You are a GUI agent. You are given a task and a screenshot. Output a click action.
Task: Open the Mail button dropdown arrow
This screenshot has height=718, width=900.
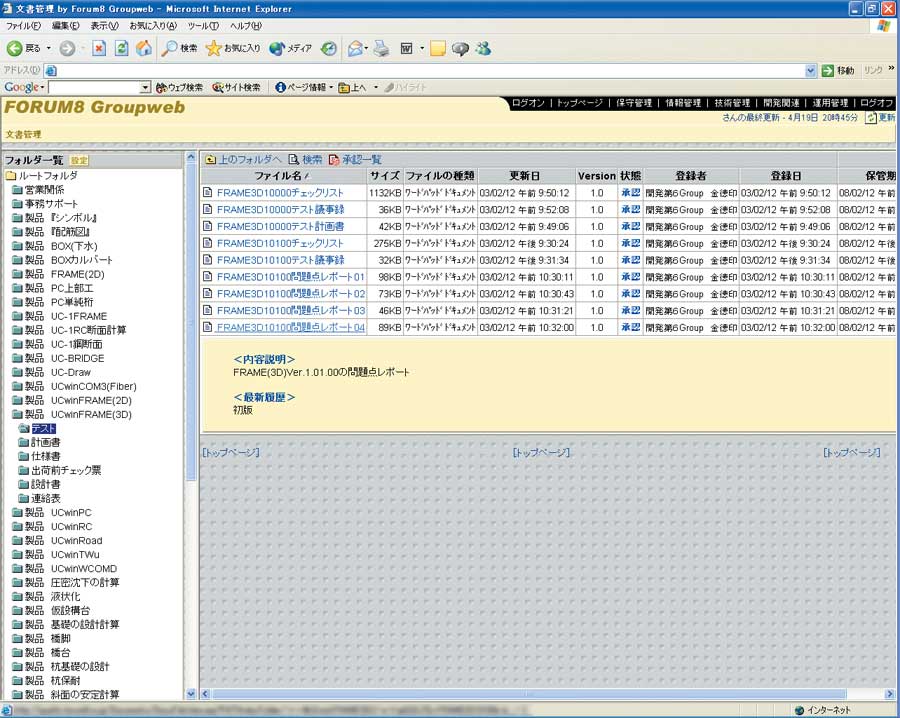366,49
